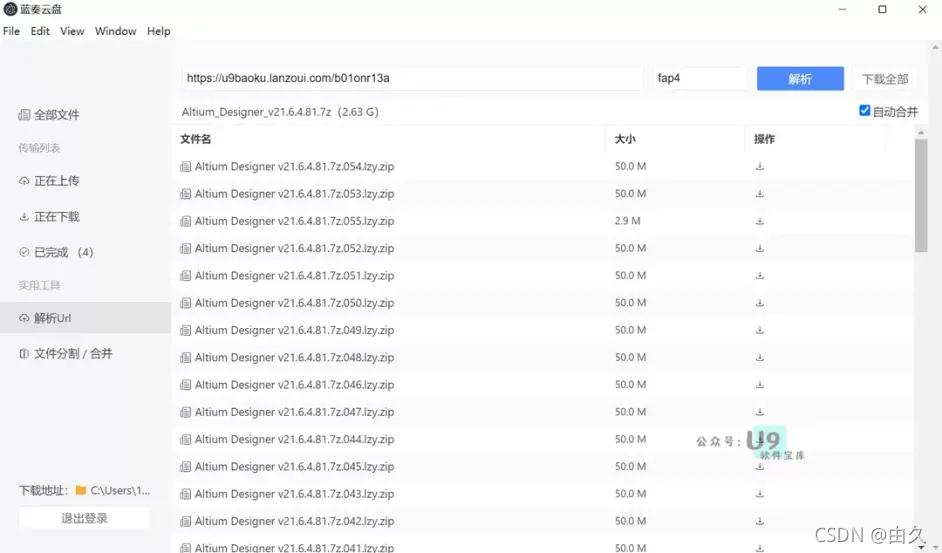The height and width of the screenshot is (553, 942).
Task: Click the 蓝奏云盘 app logo in title bar
Action: 10,9
